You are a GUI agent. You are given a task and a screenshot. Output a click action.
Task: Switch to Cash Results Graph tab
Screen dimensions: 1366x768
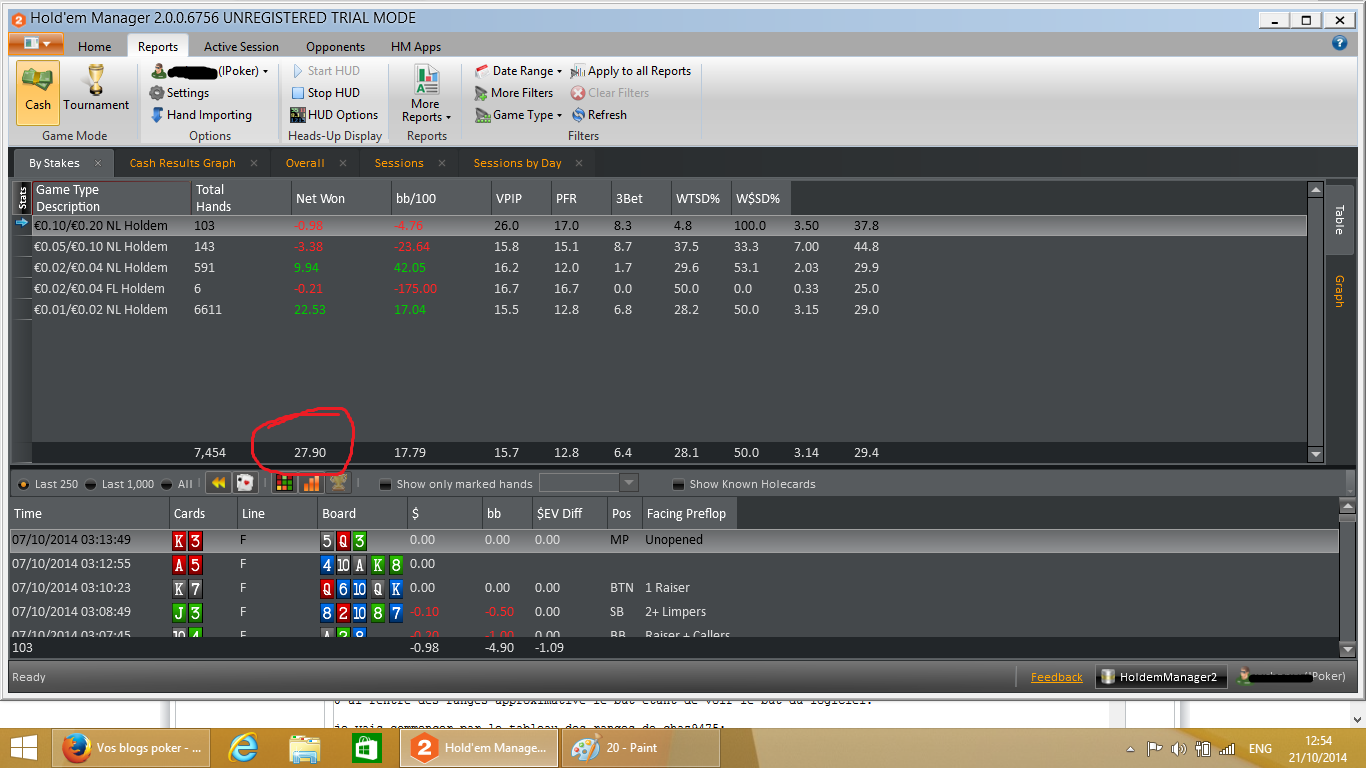coord(183,163)
